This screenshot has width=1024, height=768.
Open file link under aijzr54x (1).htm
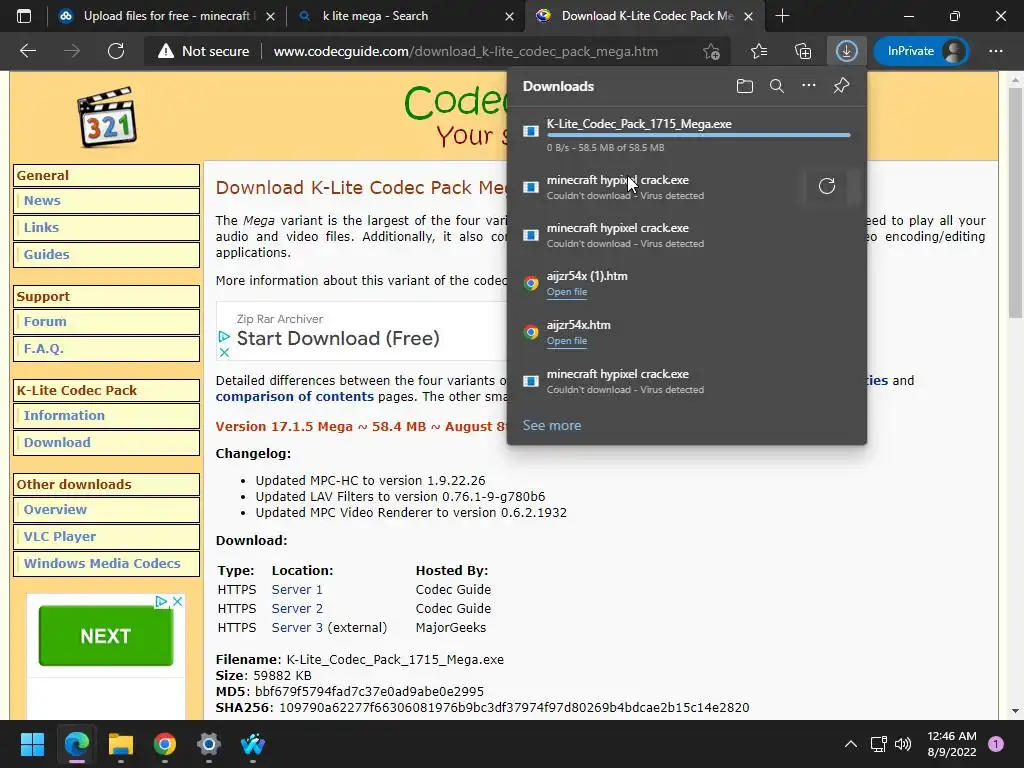[566, 292]
